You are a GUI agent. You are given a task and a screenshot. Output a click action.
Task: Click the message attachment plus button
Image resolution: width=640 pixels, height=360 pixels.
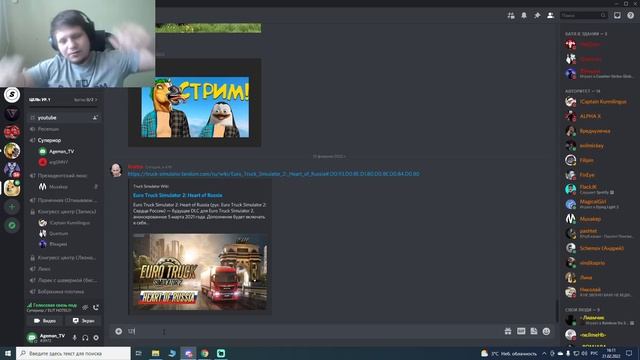118,331
